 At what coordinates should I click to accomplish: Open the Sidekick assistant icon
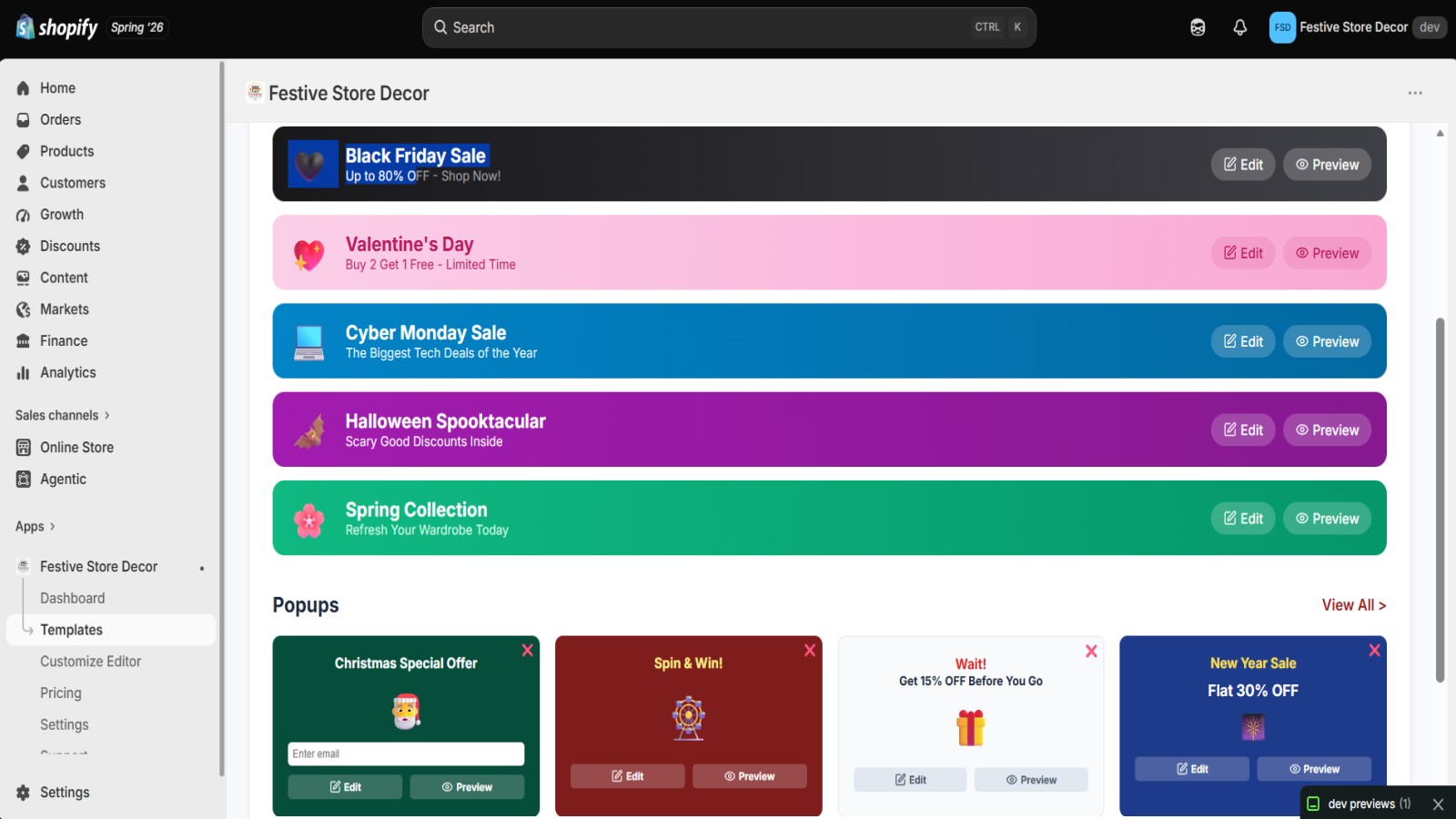(x=1198, y=27)
